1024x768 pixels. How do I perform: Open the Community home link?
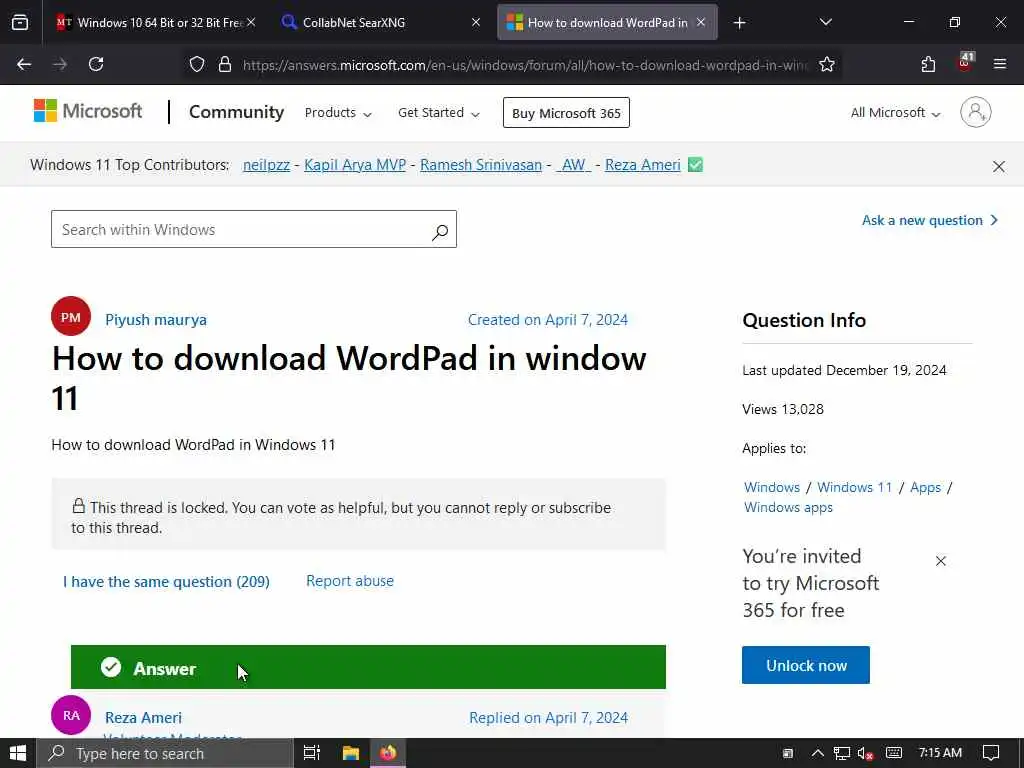pos(236,112)
